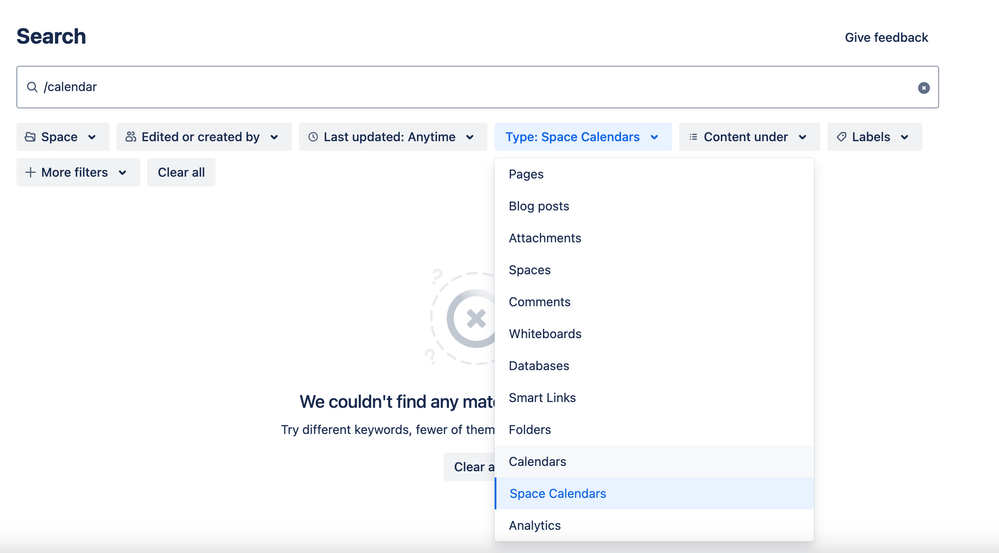Pick Comments from the type menu
This screenshot has width=999, height=553.
[x=654, y=302]
